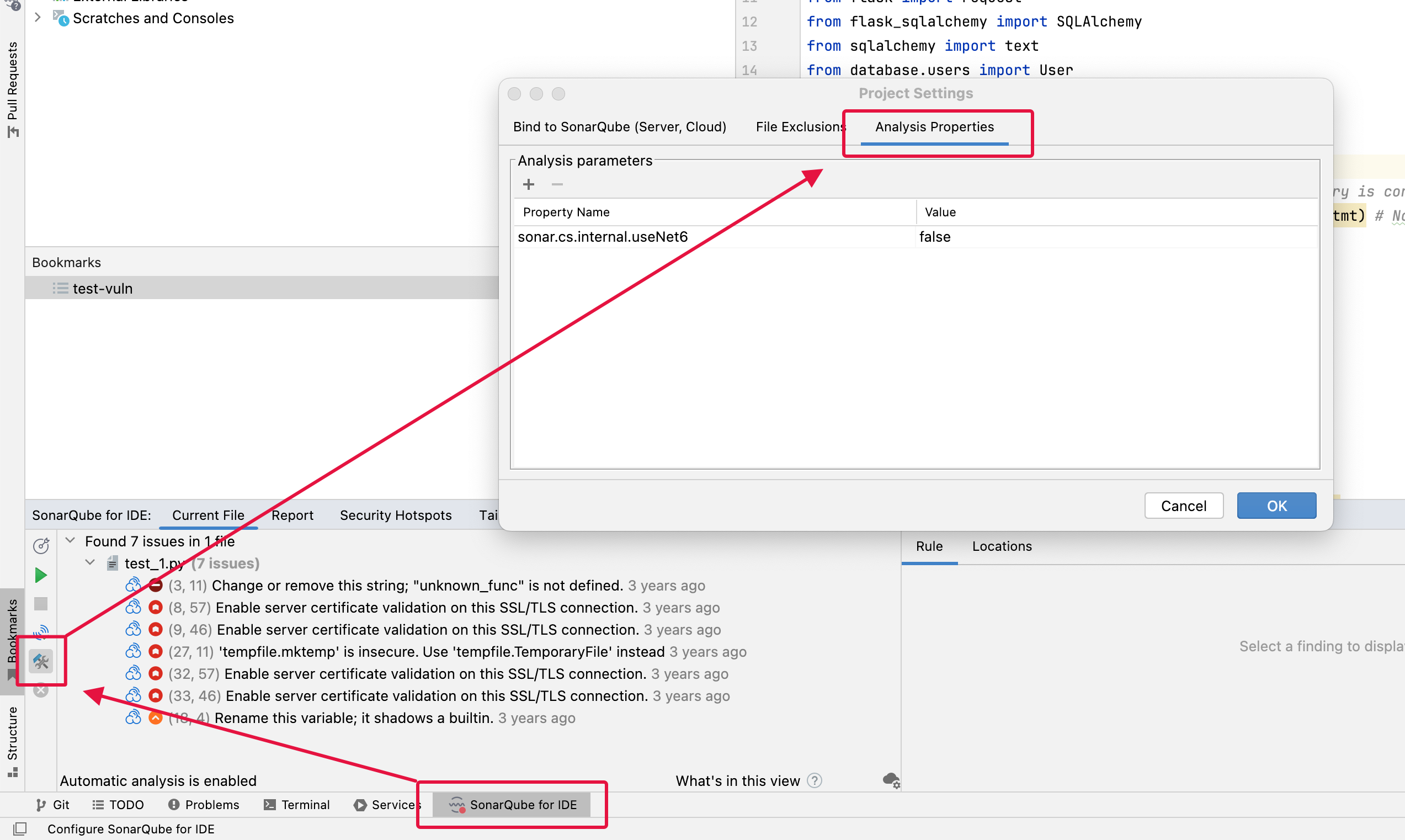Click the SonarQube for IDE tool window button

[512, 804]
